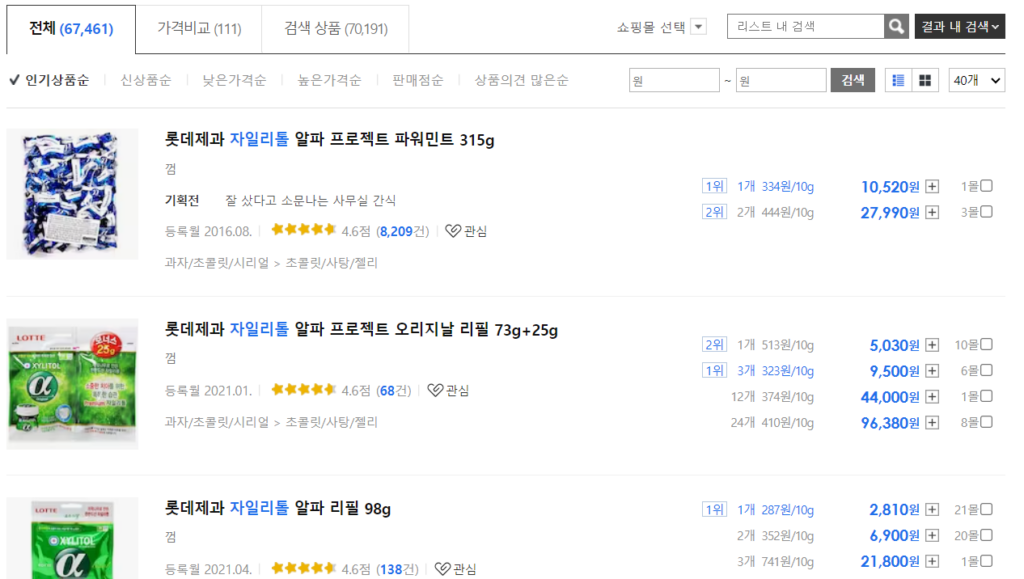Switch to grid view layout icon
The height and width of the screenshot is (579, 1024).
click(x=924, y=79)
